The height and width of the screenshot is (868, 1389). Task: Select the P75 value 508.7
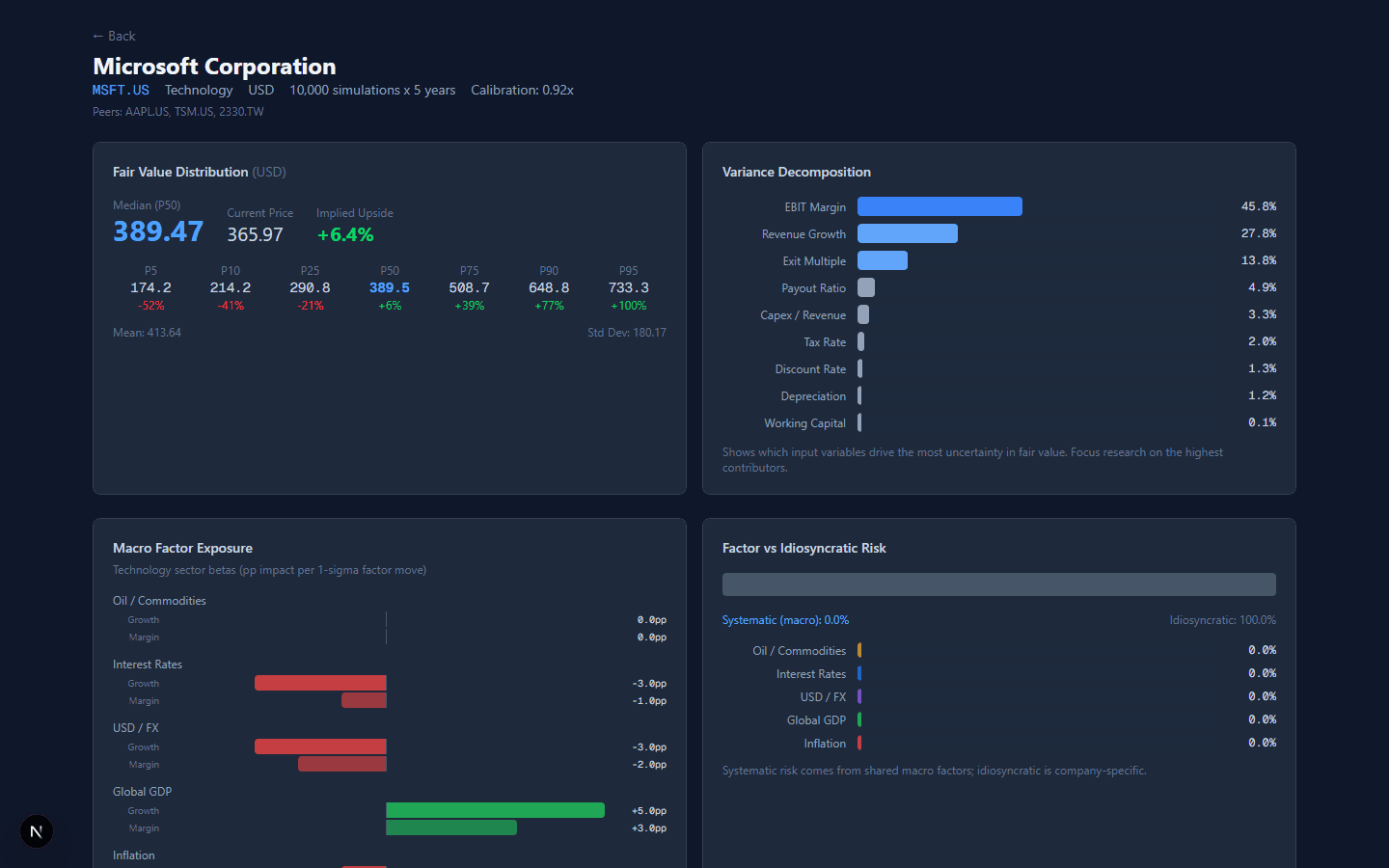(469, 287)
